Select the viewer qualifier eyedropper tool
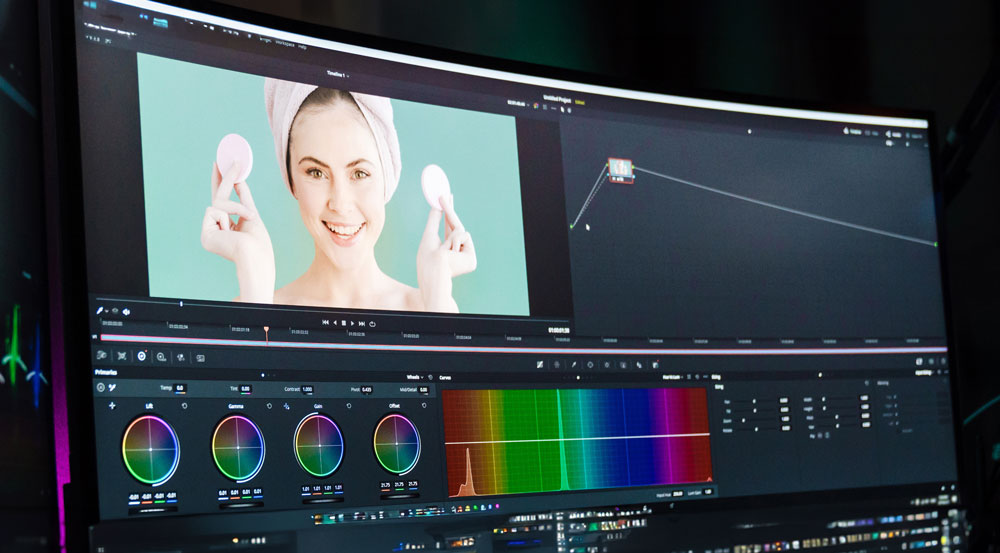Screen dimensions: 1000x553 pos(99,311)
